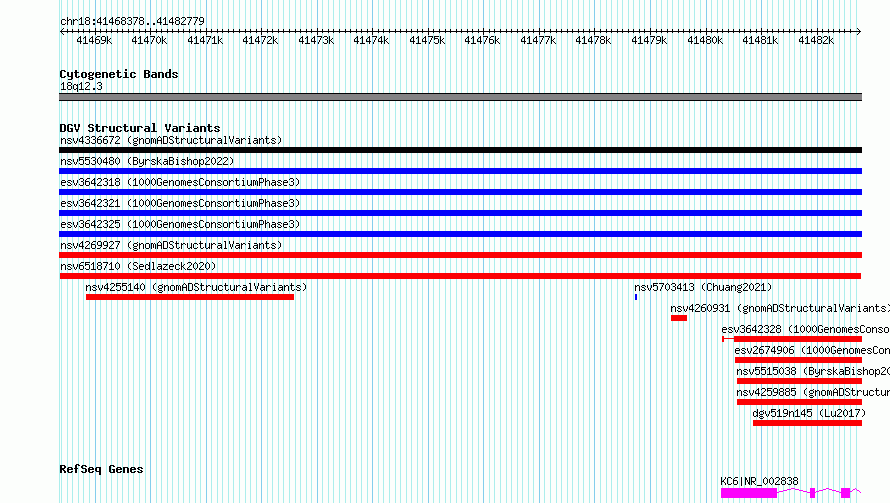Screen dimensions: 890x503
Task: Click the 41480k ruler tick label
Action: tap(705, 40)
